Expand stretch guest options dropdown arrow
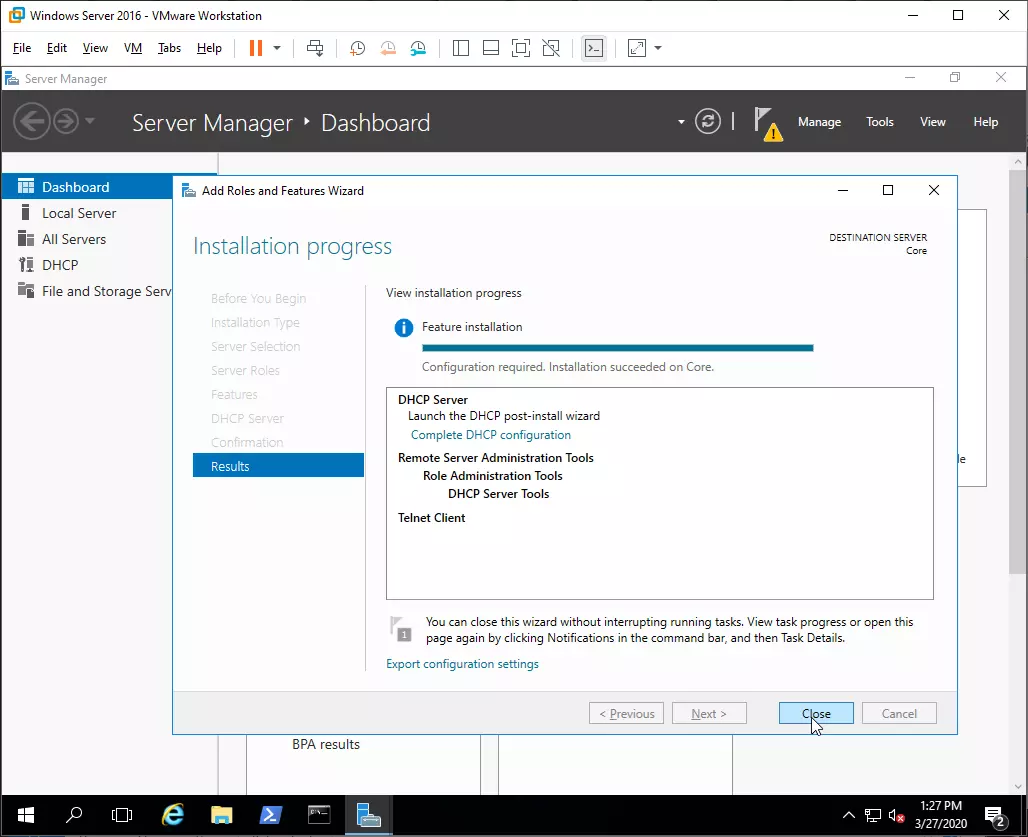Screen dimensions: 1028x837 coord(658,48)
